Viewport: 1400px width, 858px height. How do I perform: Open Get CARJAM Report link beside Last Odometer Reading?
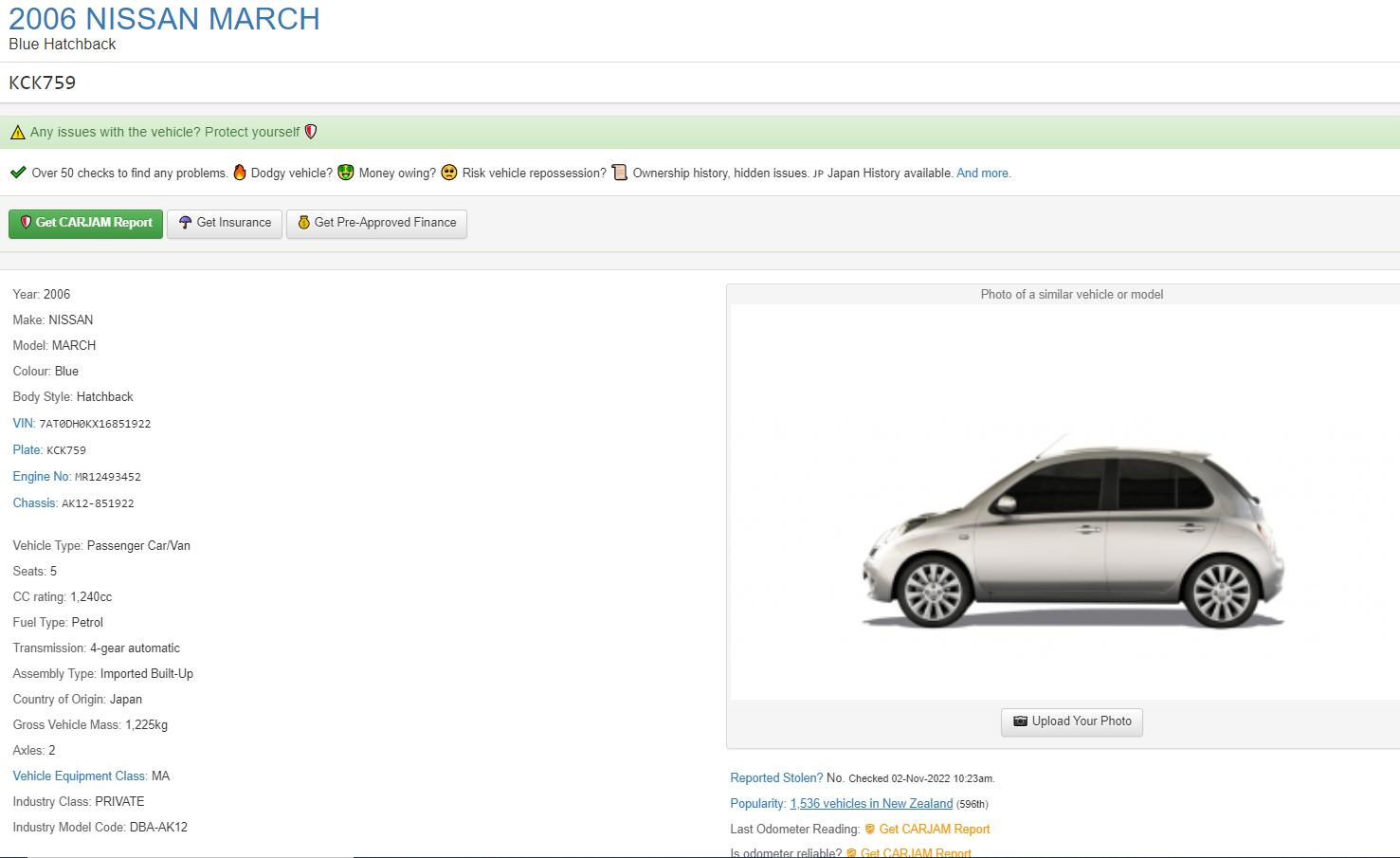pos(935,830)
